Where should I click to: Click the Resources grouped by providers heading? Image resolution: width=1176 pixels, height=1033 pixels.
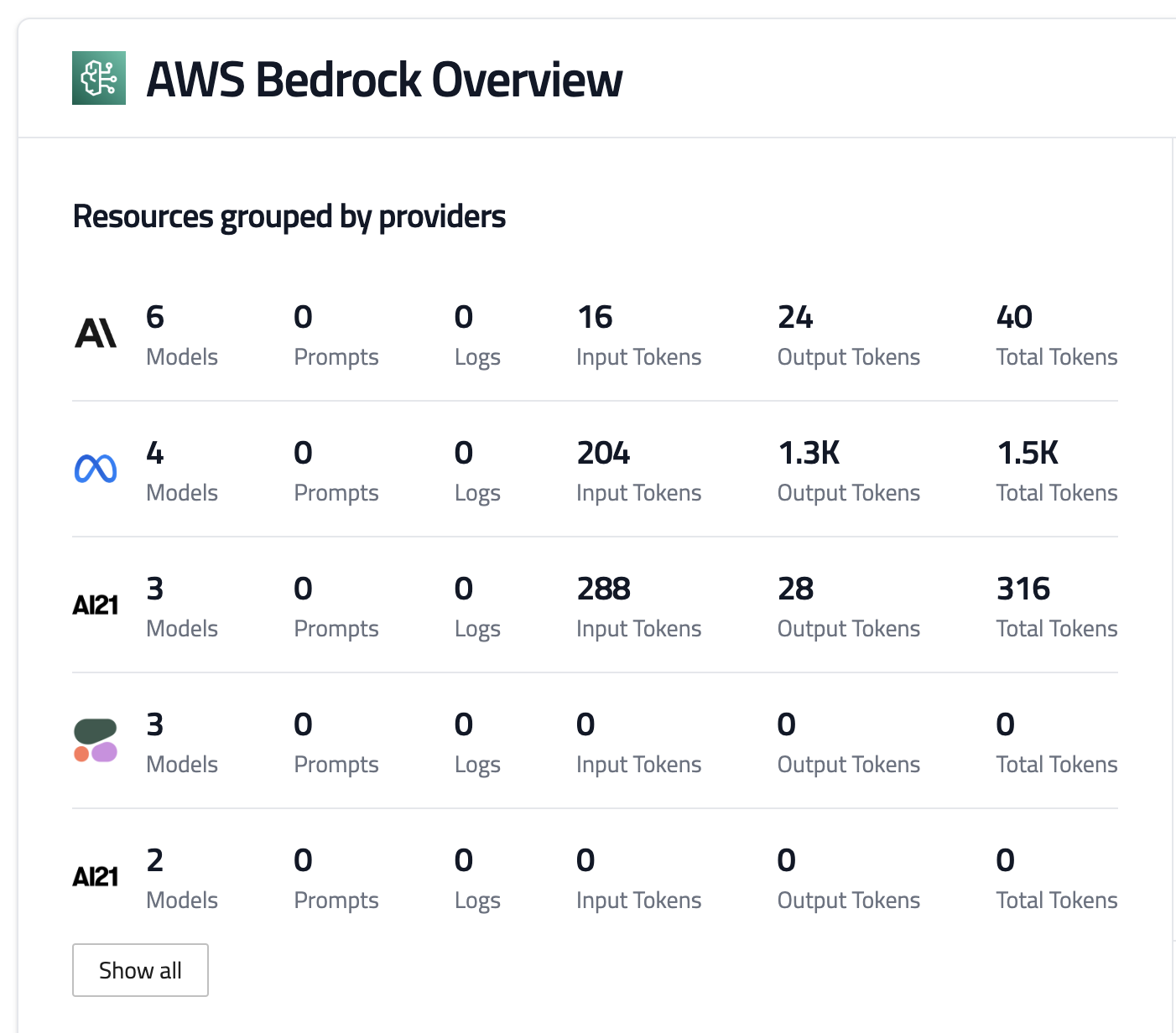[289, 216]
